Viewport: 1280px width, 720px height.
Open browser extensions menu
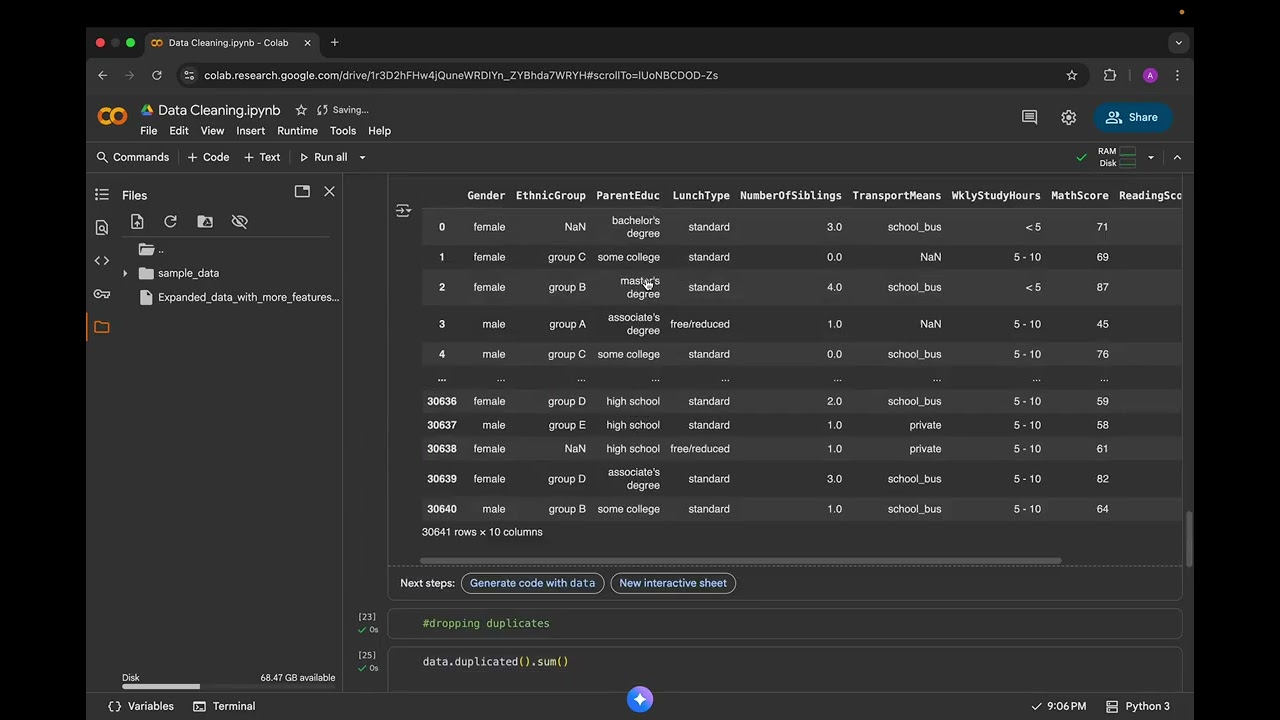pos(1110,75)
